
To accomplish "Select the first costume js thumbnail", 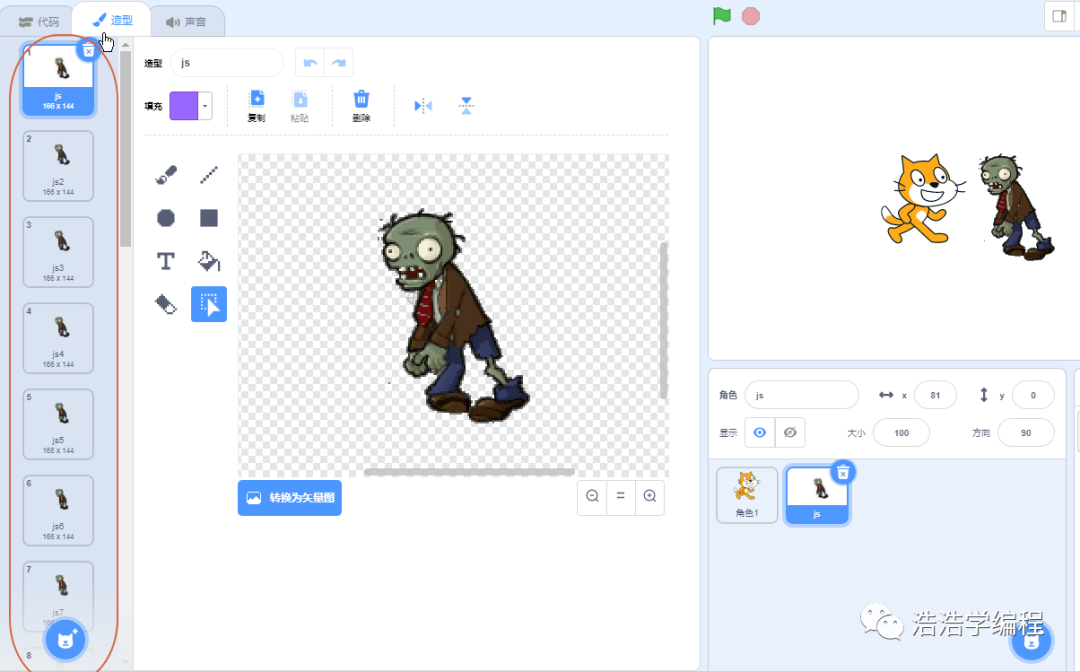I will click(58, 79).
